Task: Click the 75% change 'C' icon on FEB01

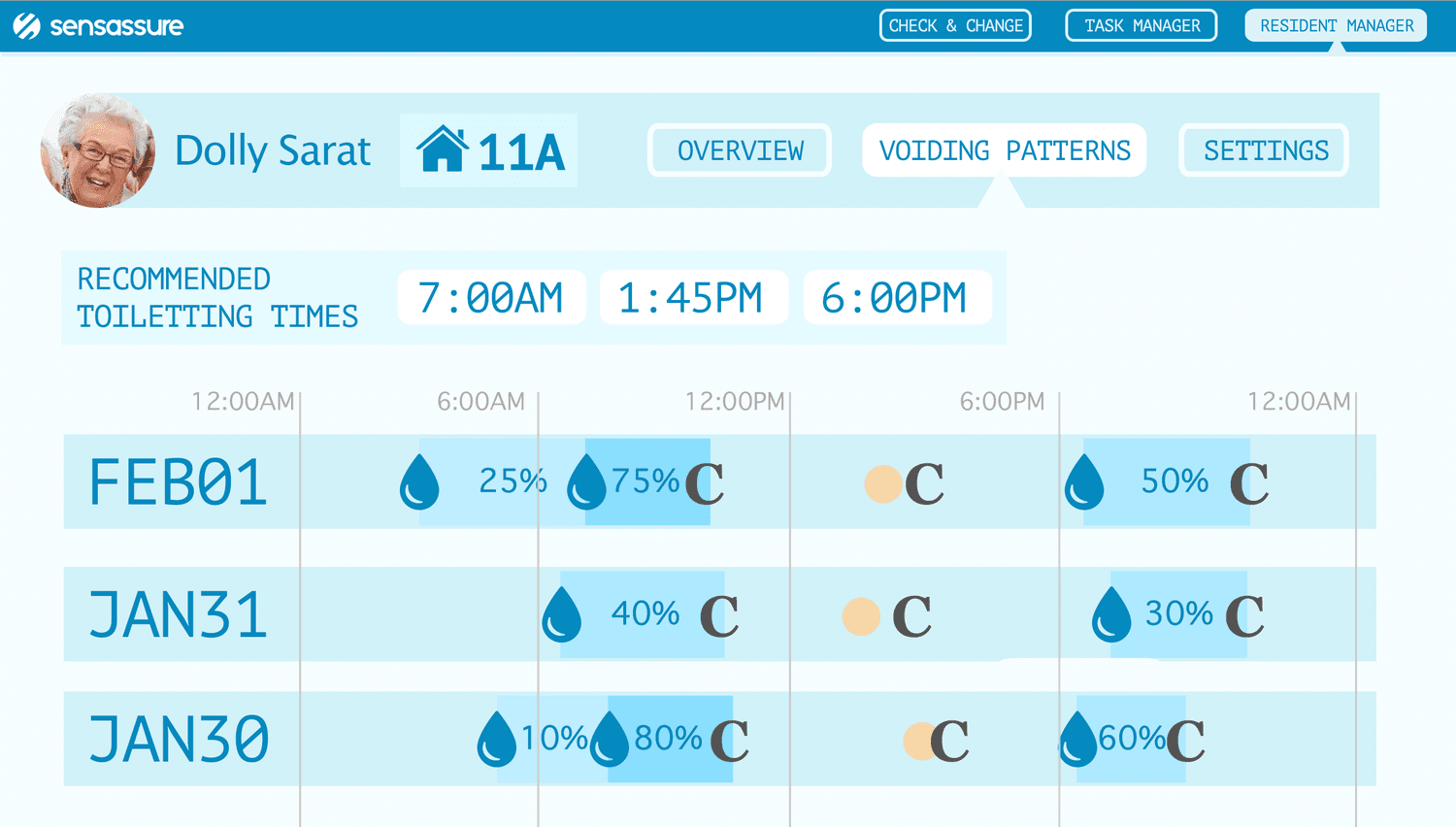Action: point(705,483)
